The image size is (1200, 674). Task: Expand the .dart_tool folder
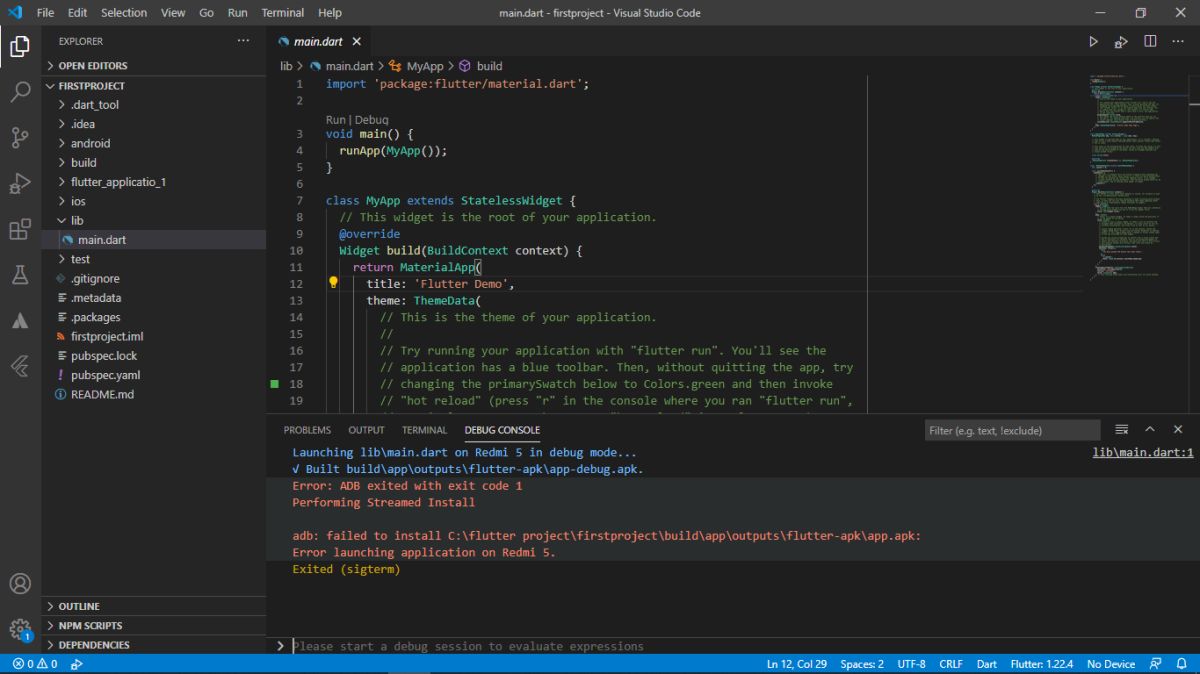(x=154, y=105)
